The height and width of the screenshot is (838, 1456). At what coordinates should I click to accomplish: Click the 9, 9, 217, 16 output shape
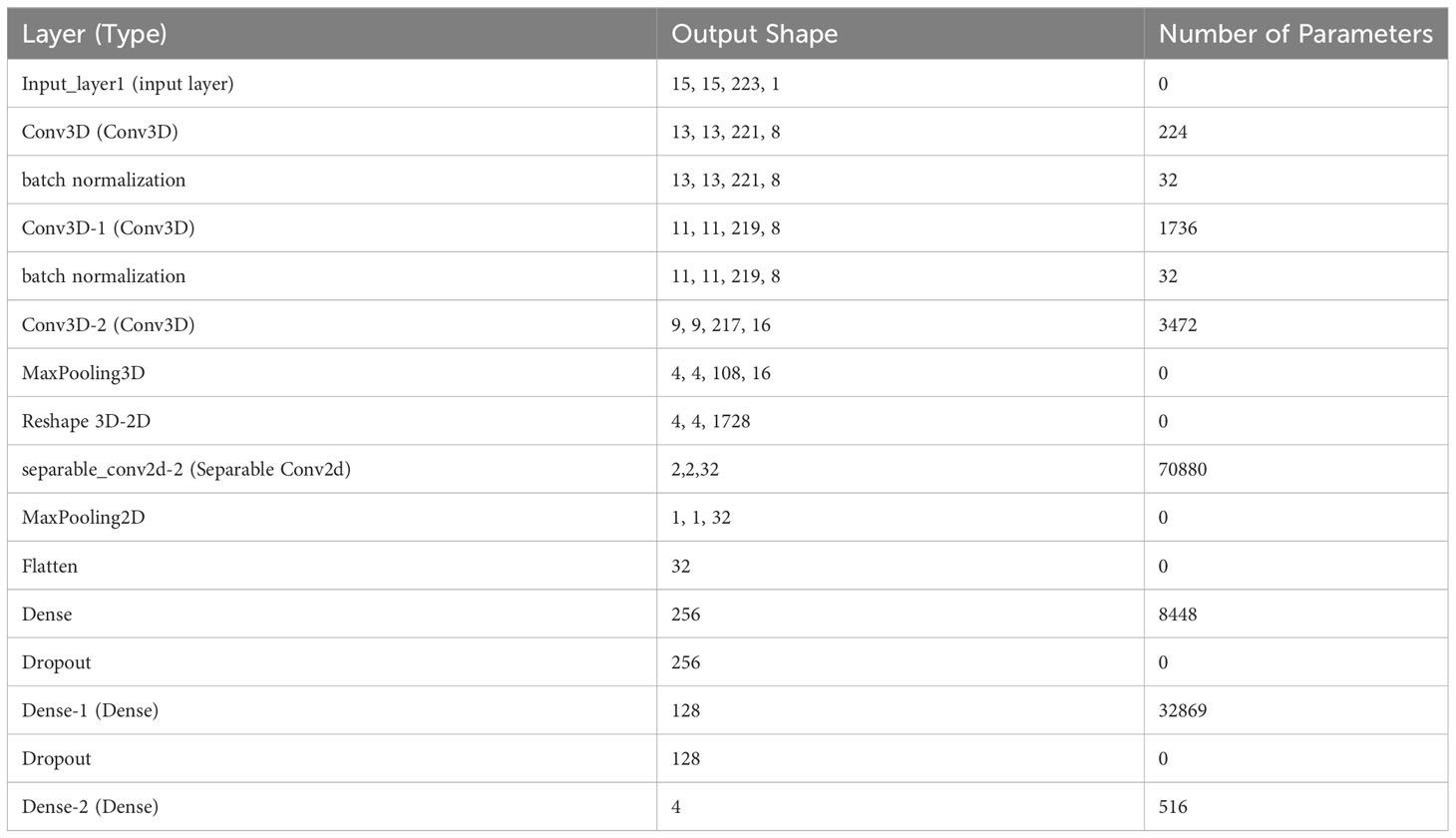coord(721,324)
